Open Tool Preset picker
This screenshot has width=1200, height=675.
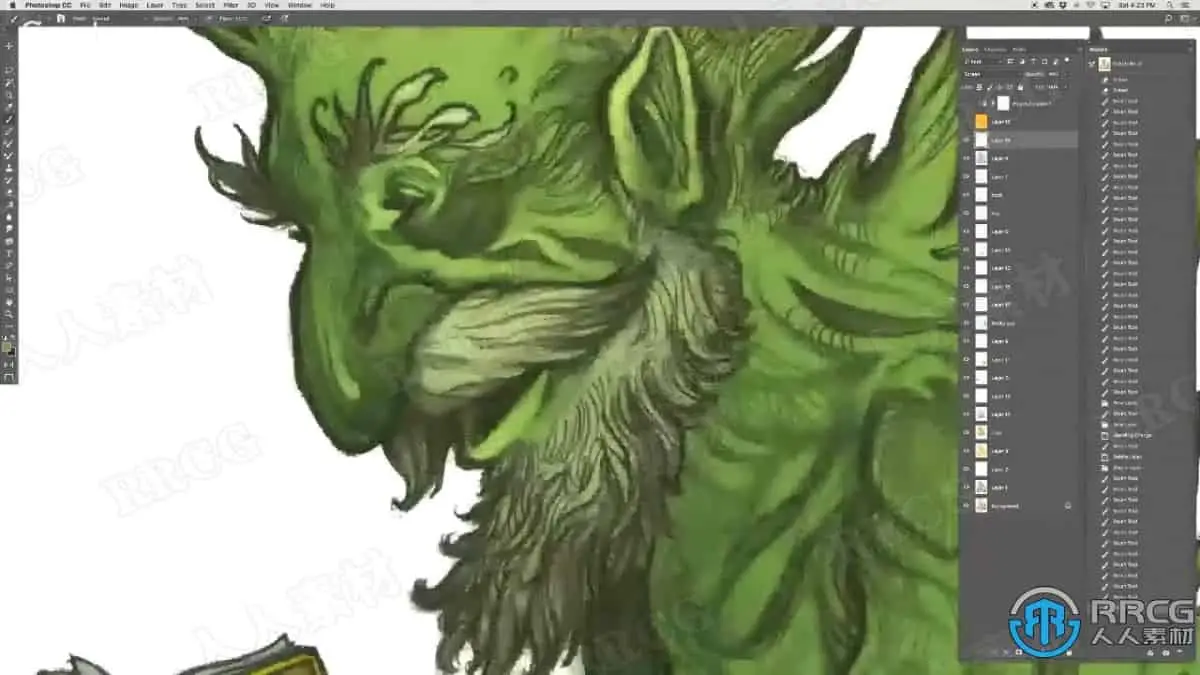point(13,18)
